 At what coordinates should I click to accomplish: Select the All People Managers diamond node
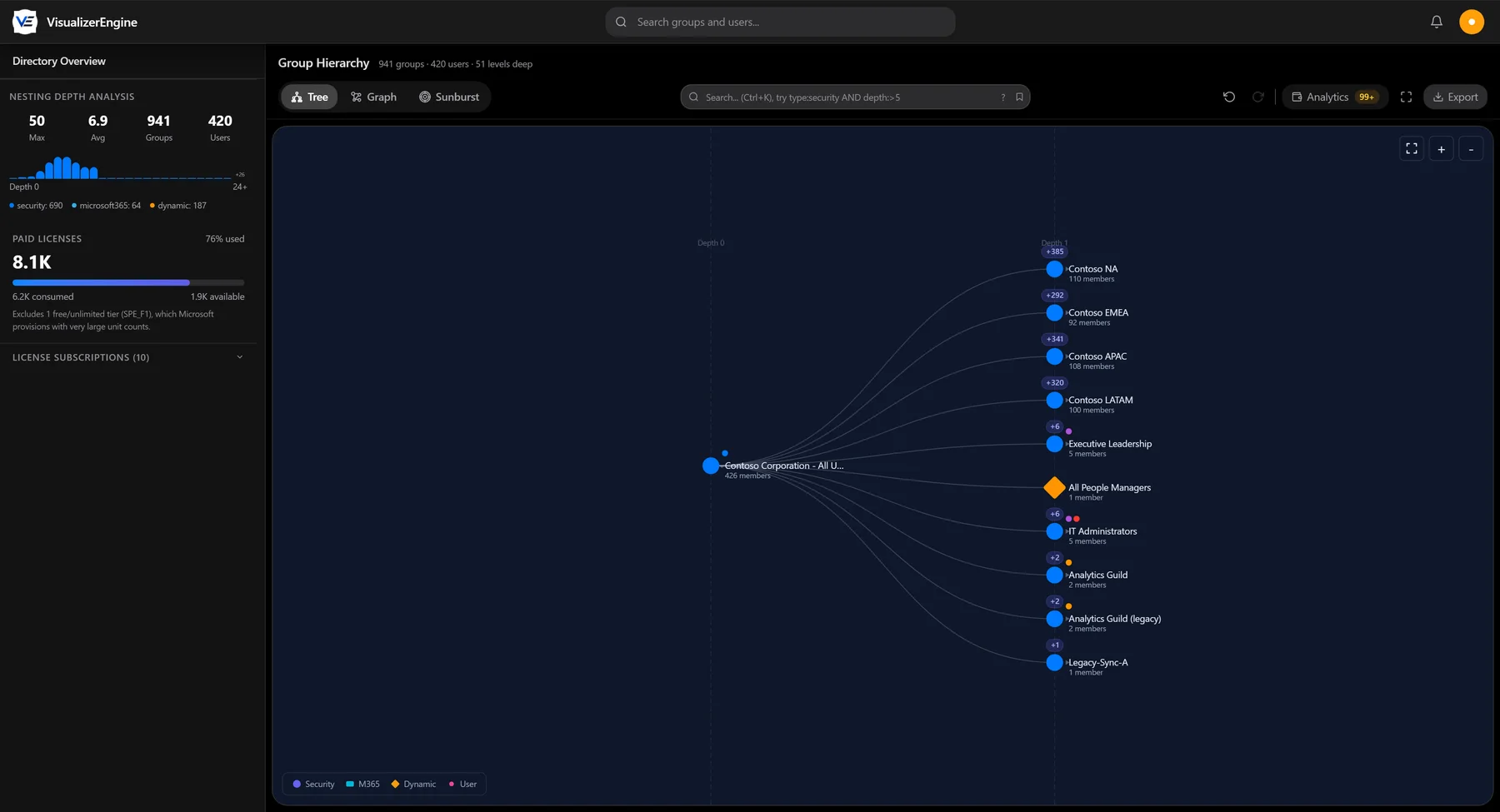[1054, 488]
